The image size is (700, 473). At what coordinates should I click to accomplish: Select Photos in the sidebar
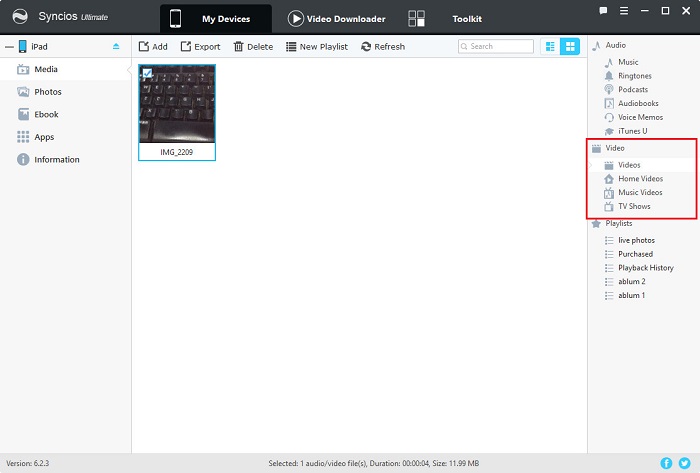(66, 92)
